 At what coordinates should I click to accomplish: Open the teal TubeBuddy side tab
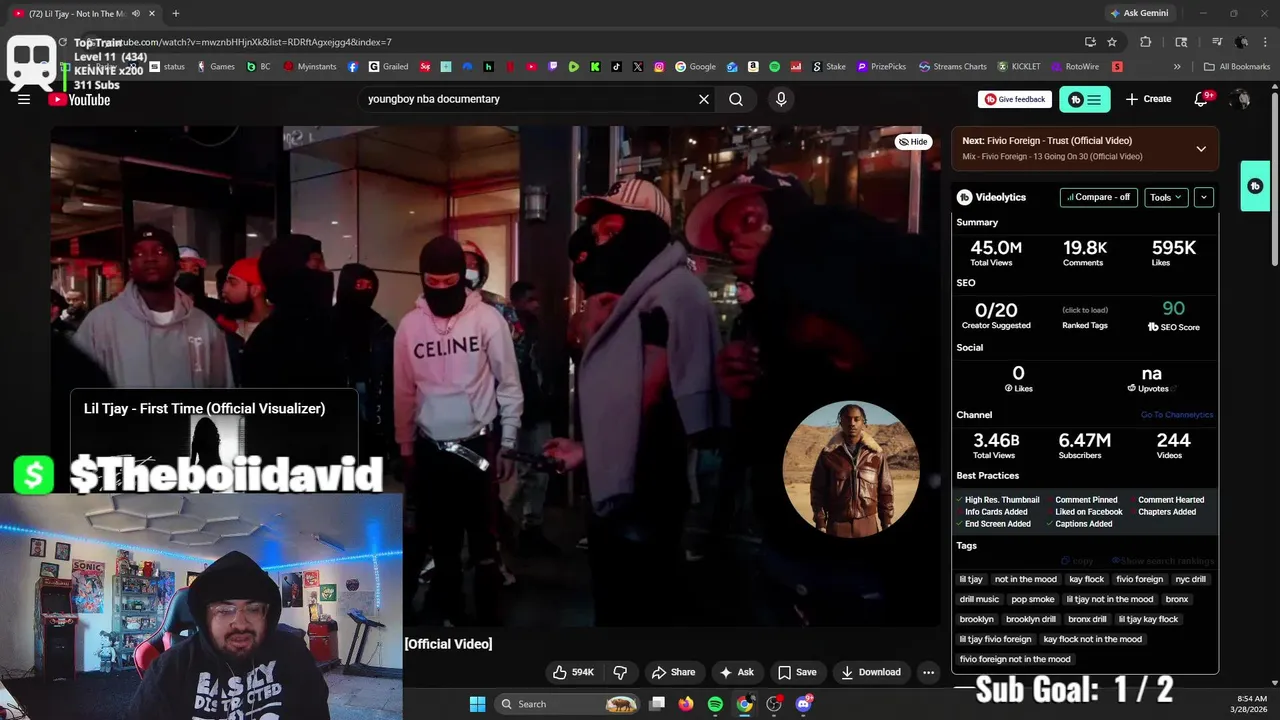click(x=1255, y=186)
